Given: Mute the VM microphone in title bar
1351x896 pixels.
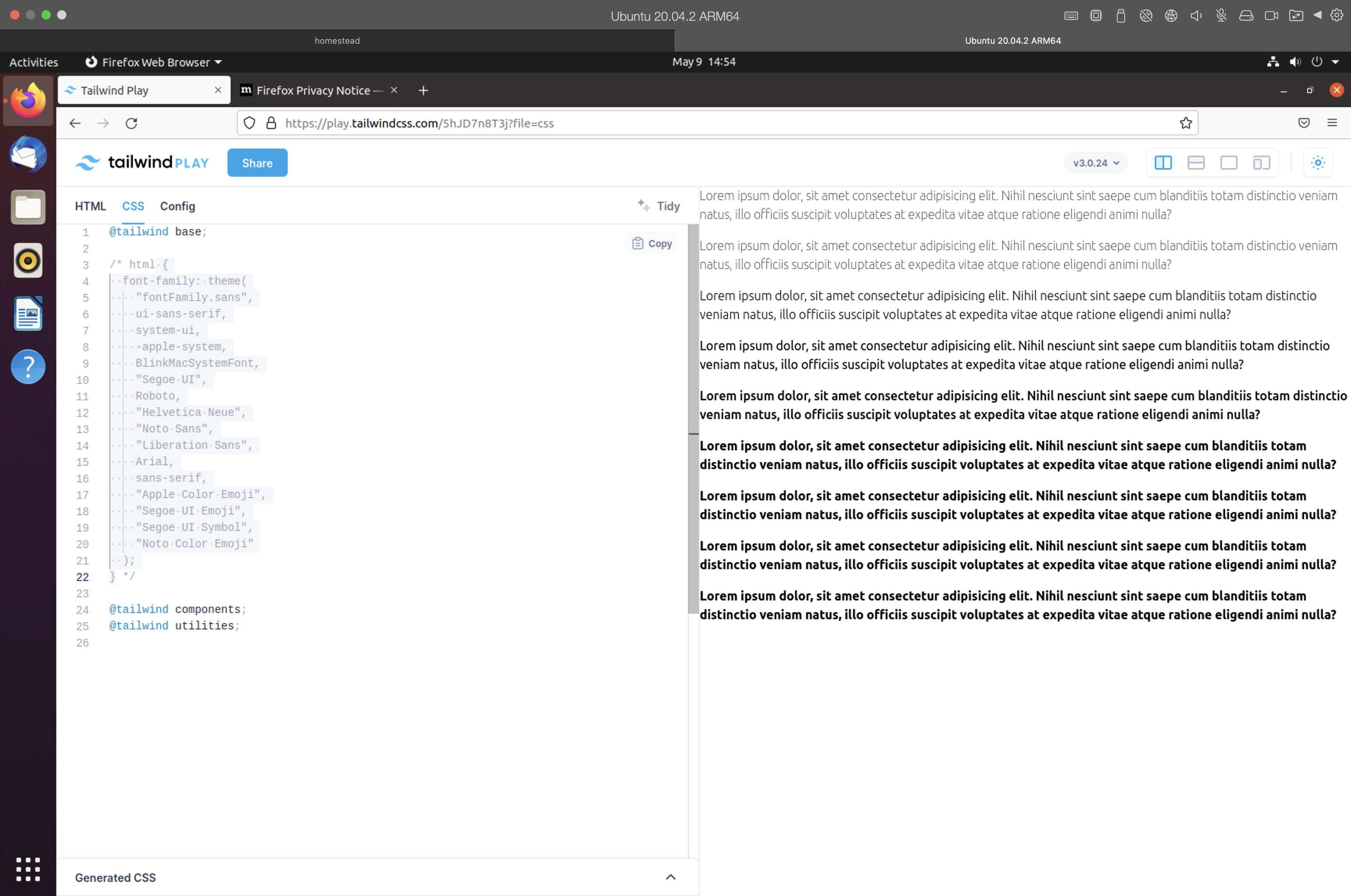Looking at the screenshot, I should pos(1221,15).
